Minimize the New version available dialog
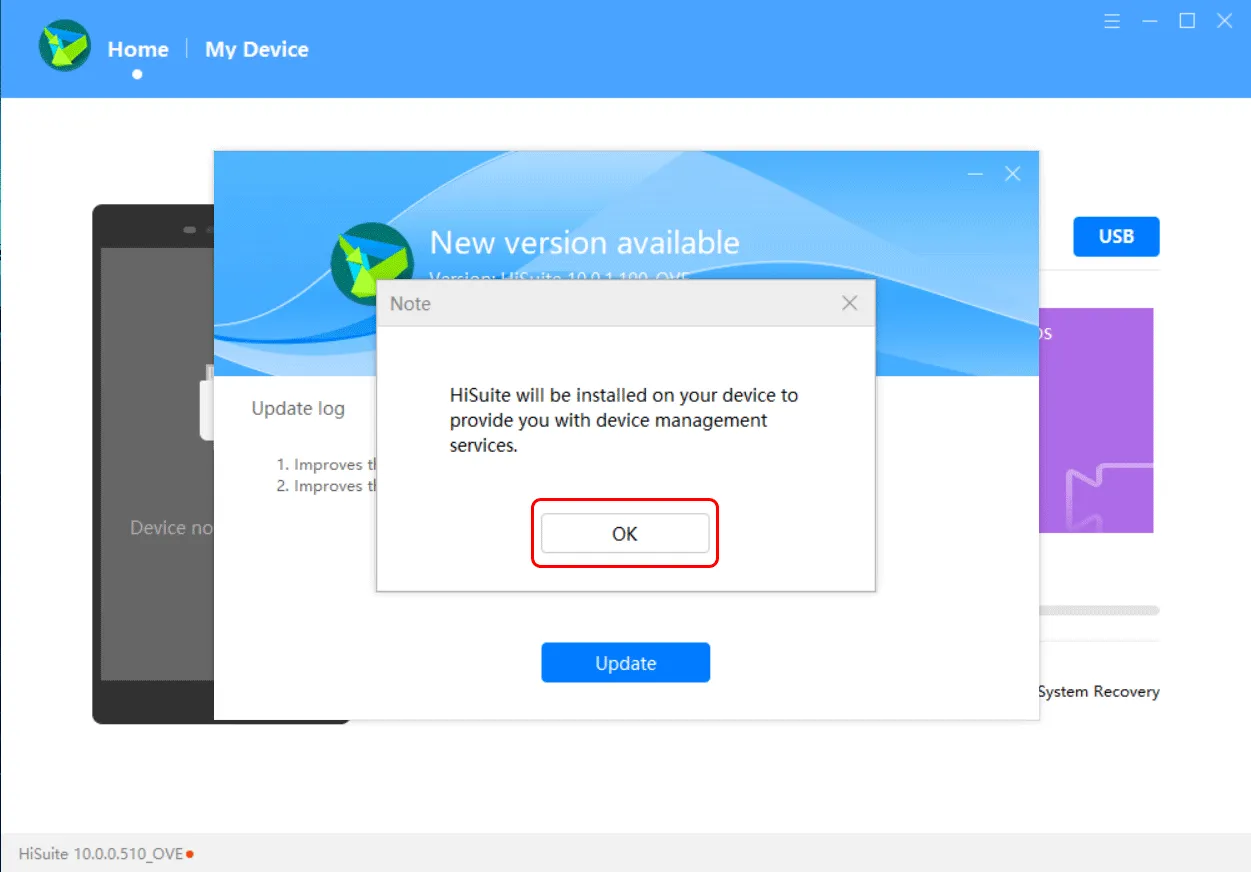 pos(975,174)
